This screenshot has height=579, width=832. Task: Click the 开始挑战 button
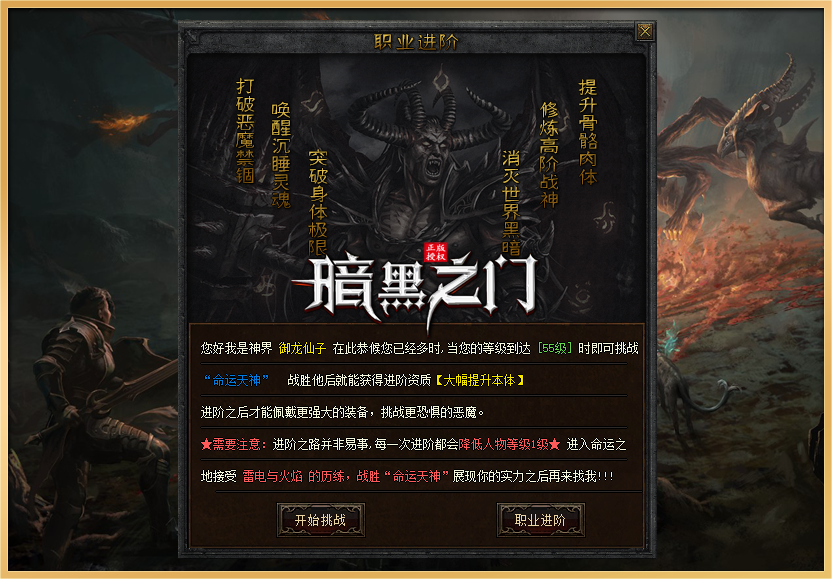tap(320, 520)
